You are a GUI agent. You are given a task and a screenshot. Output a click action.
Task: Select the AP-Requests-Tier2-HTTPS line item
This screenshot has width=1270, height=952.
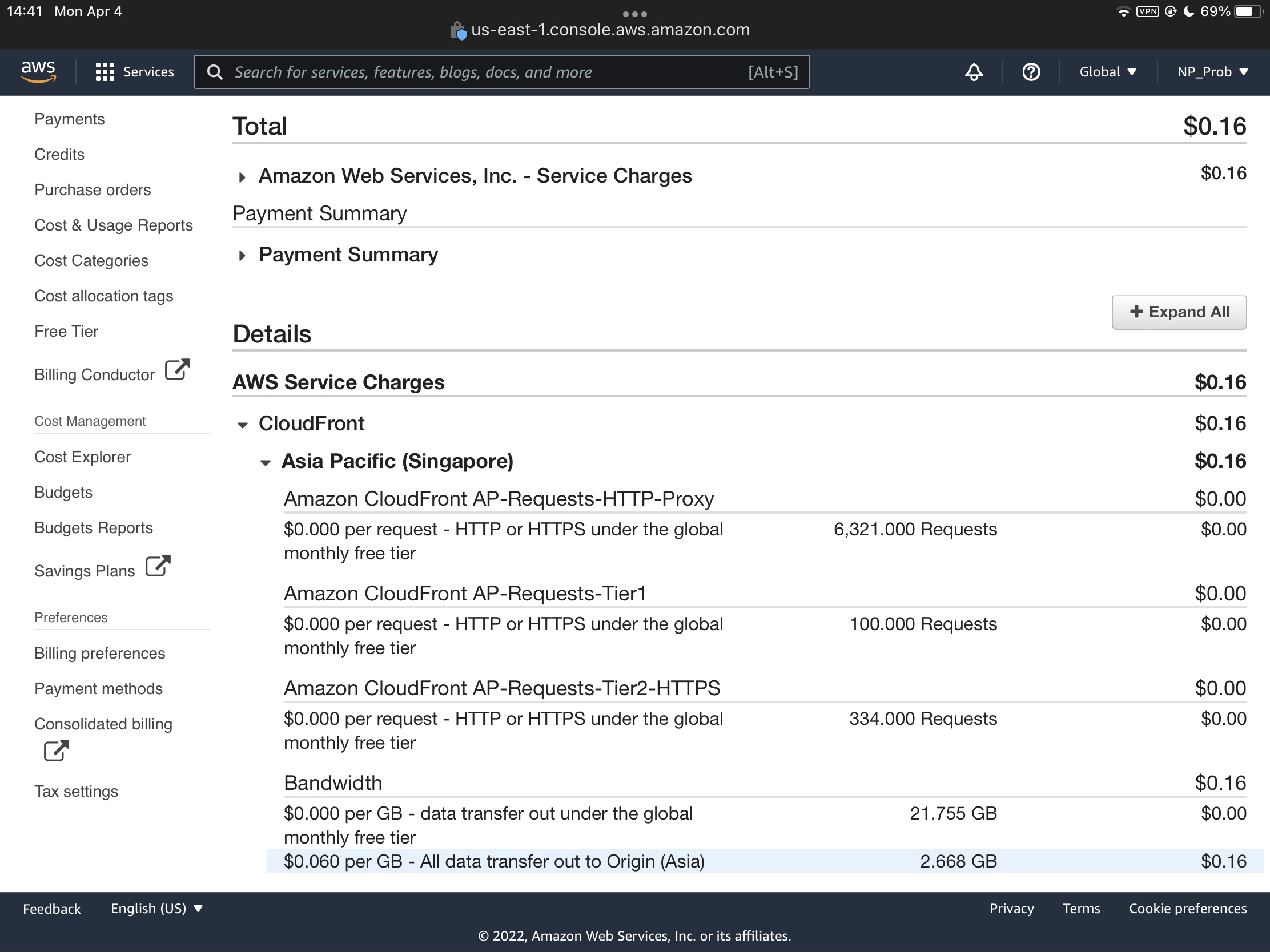502,688
